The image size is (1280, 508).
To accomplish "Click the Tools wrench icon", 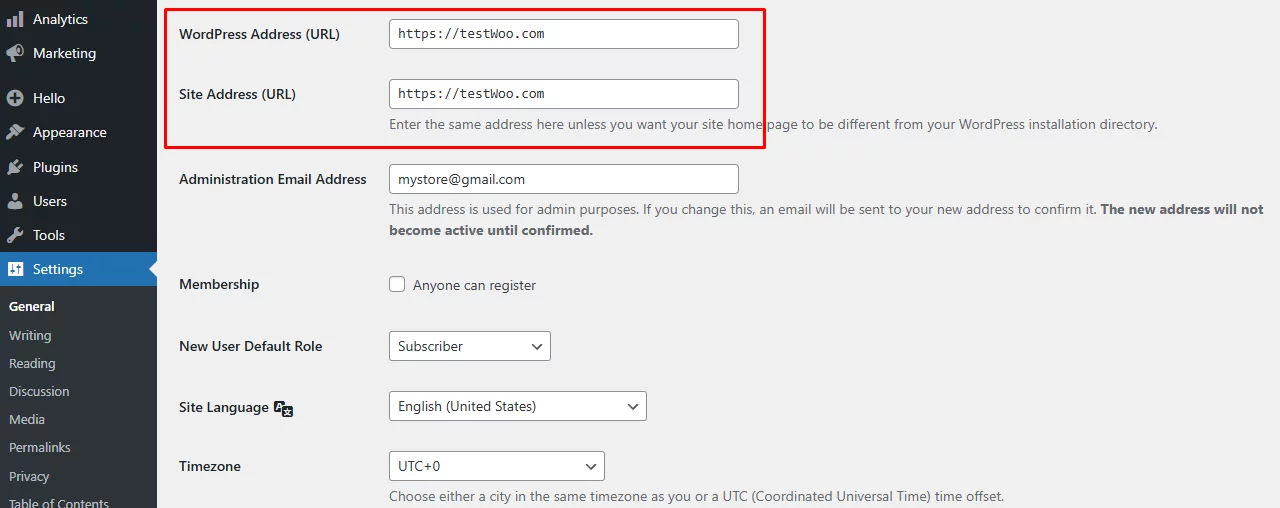I will (x=15, y=235).
